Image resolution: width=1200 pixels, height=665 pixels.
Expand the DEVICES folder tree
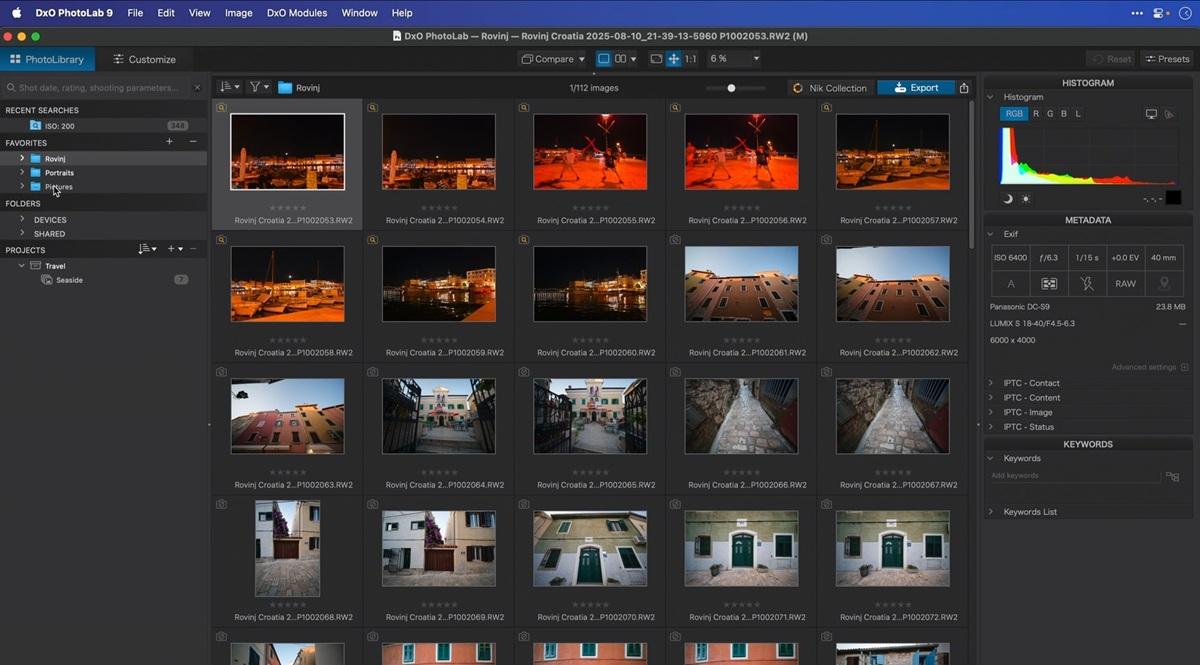22,219
